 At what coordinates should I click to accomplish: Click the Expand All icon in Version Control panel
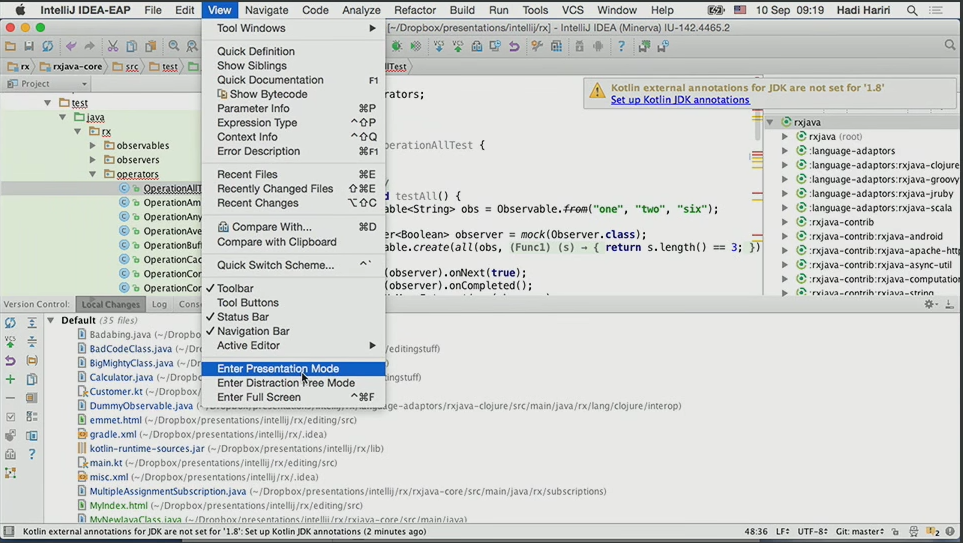pos(32,322)
